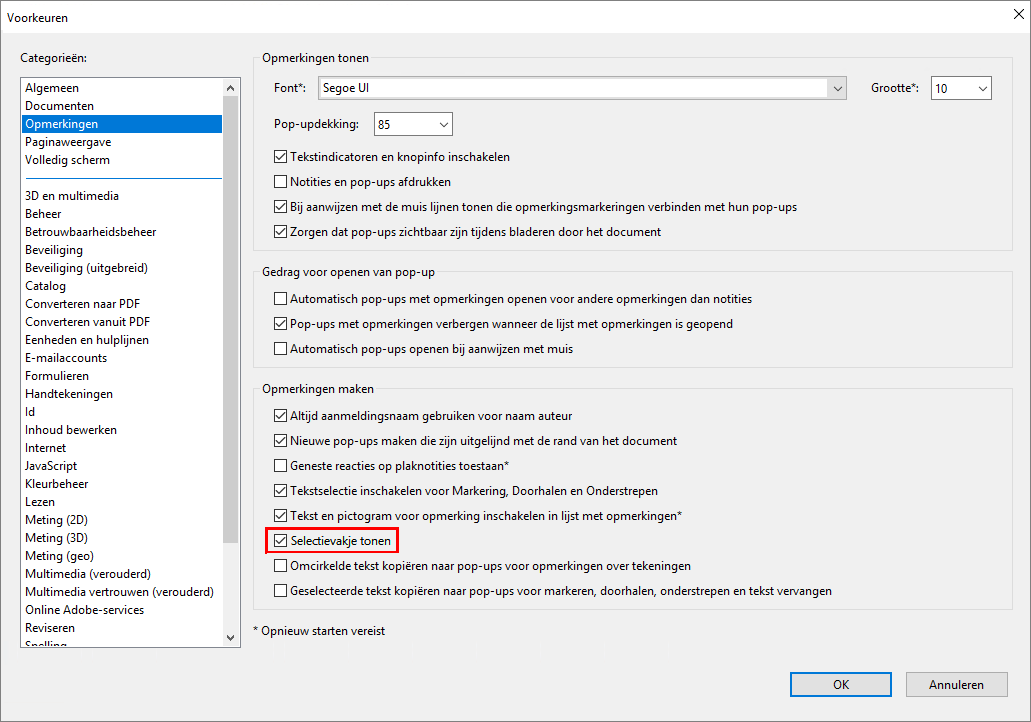
Task: Toggle Altijd aanmeldingsnaam gebruiken voor naam auteur
Action: click(x=281, y=416)
